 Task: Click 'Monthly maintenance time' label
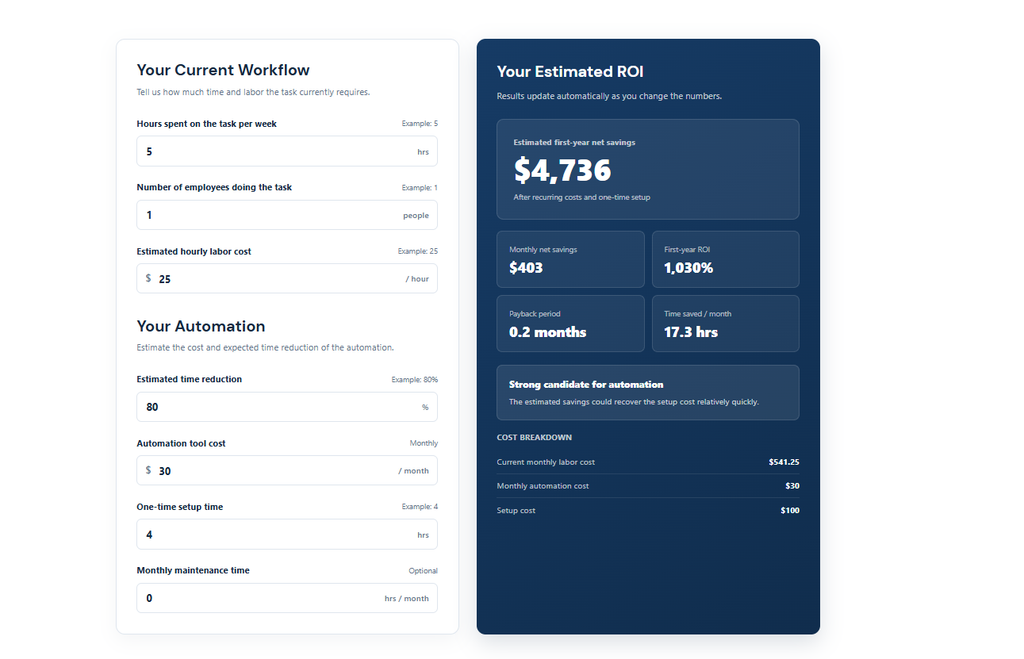[x=193, y=570]
